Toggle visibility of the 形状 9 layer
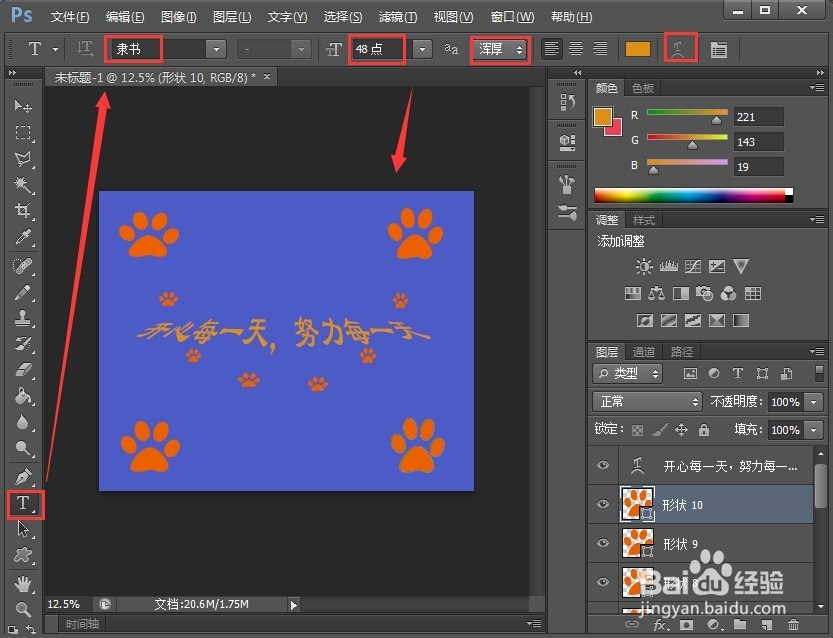 point(603,543)
